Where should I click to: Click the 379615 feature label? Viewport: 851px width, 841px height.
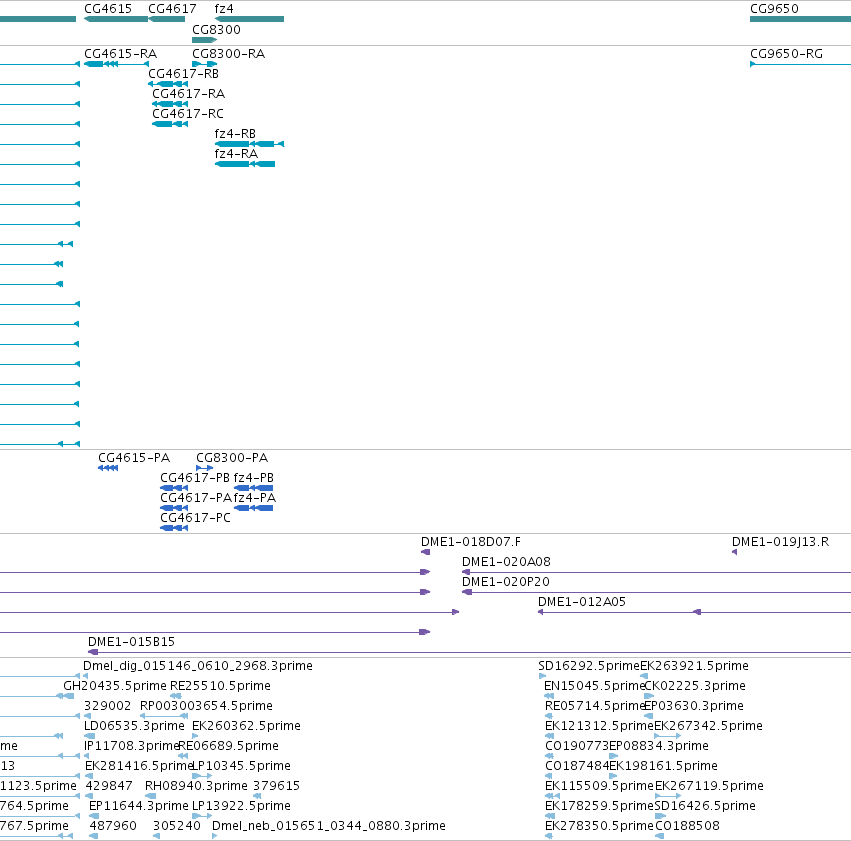click(277, 787)
